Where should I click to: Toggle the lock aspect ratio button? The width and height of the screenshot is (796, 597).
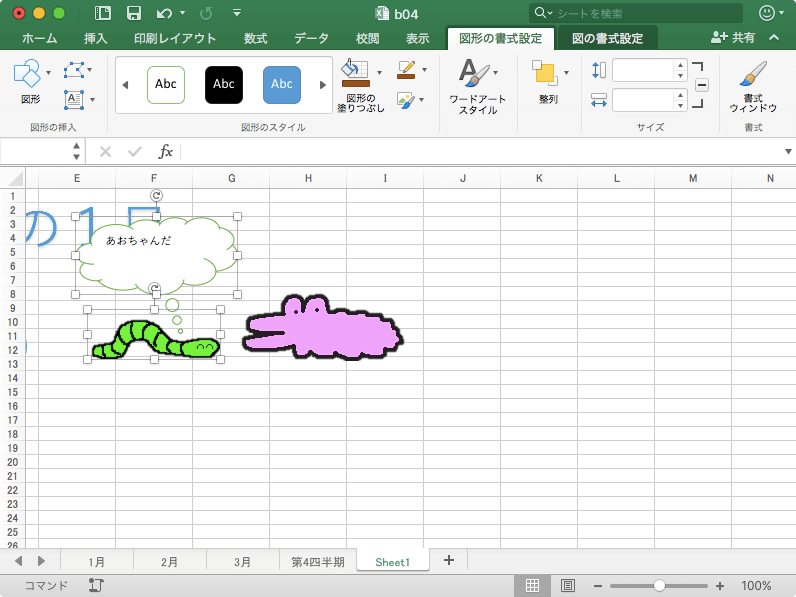pos(702,85)
